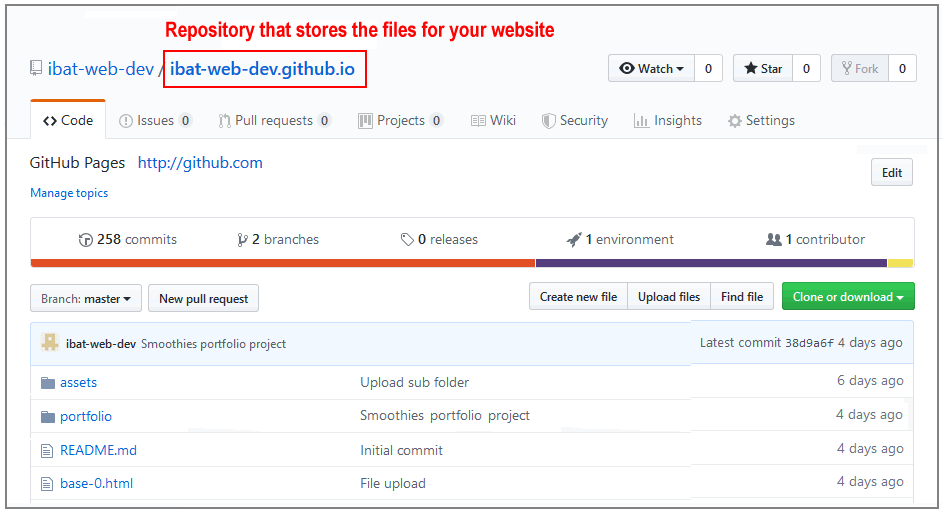Click the fork icon on Fork button
This screenshot has width=949, height=517.
coord(847,68)
